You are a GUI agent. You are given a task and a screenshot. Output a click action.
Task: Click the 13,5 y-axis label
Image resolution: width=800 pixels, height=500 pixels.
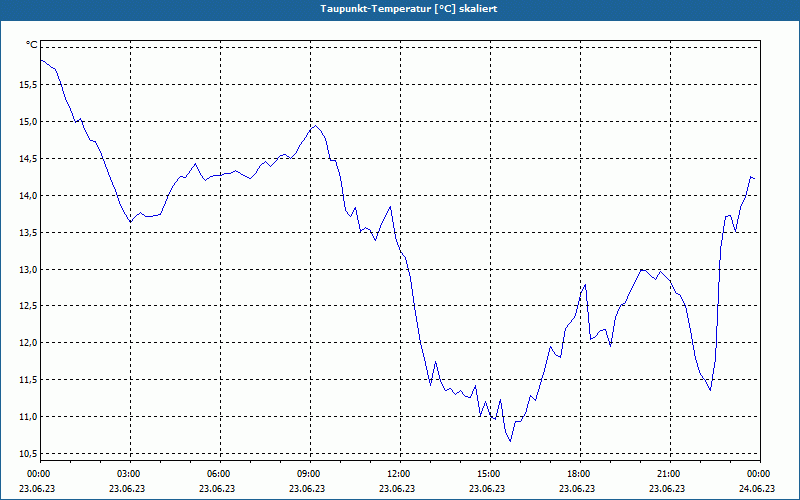coord(28,233)
